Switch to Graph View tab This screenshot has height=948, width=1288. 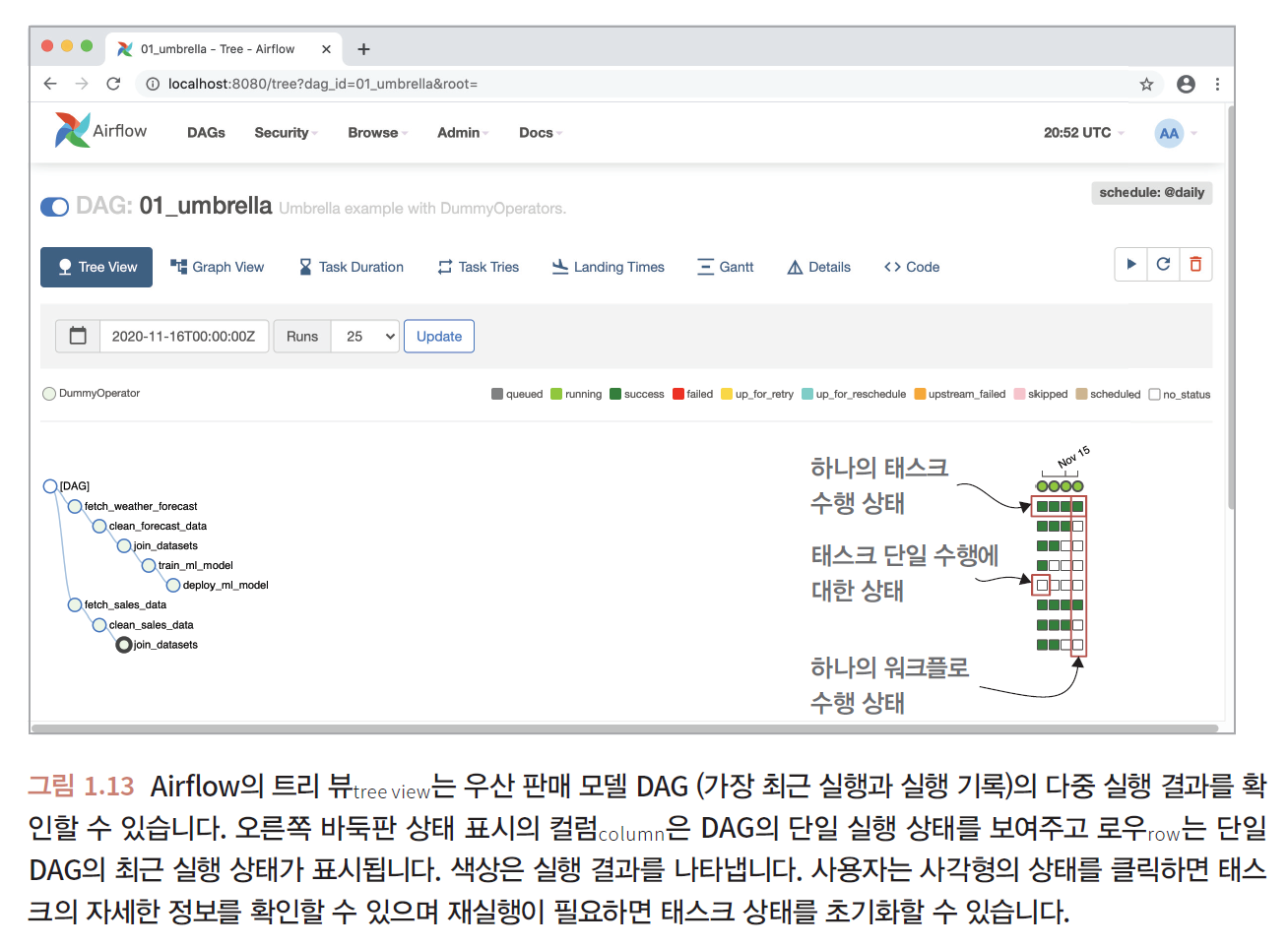click(217, 267)
